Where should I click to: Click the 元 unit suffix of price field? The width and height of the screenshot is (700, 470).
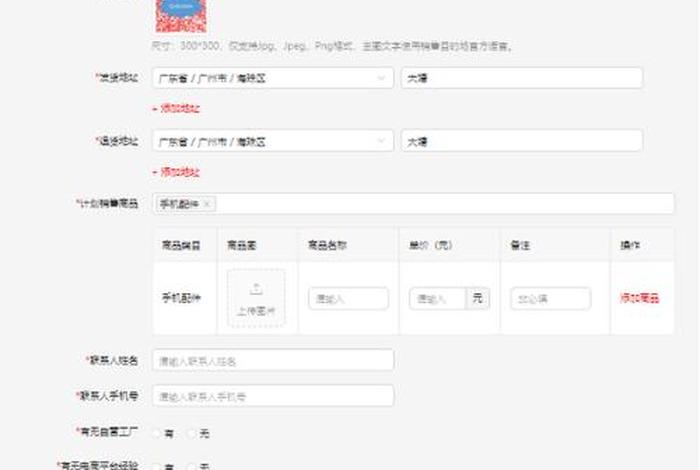(x=478, y=299)
